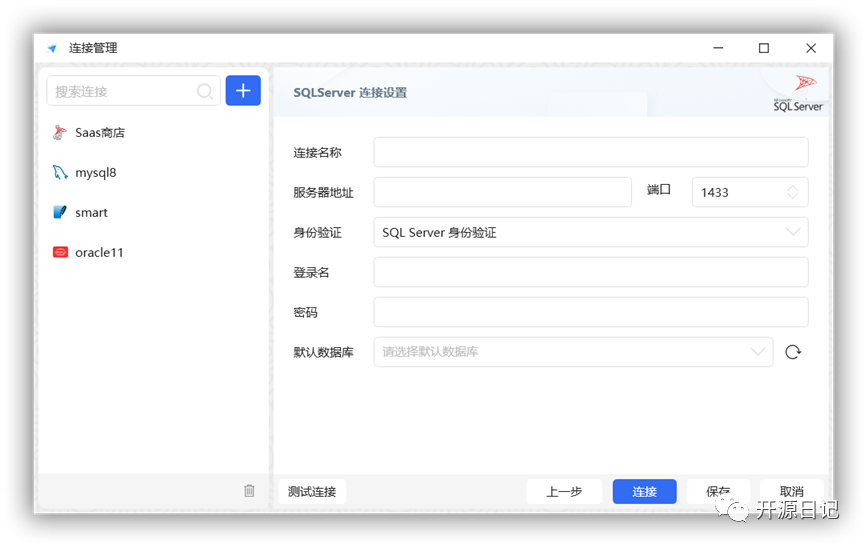
Task: Click the app paper plane icon
Action: (x=52, y=48)
